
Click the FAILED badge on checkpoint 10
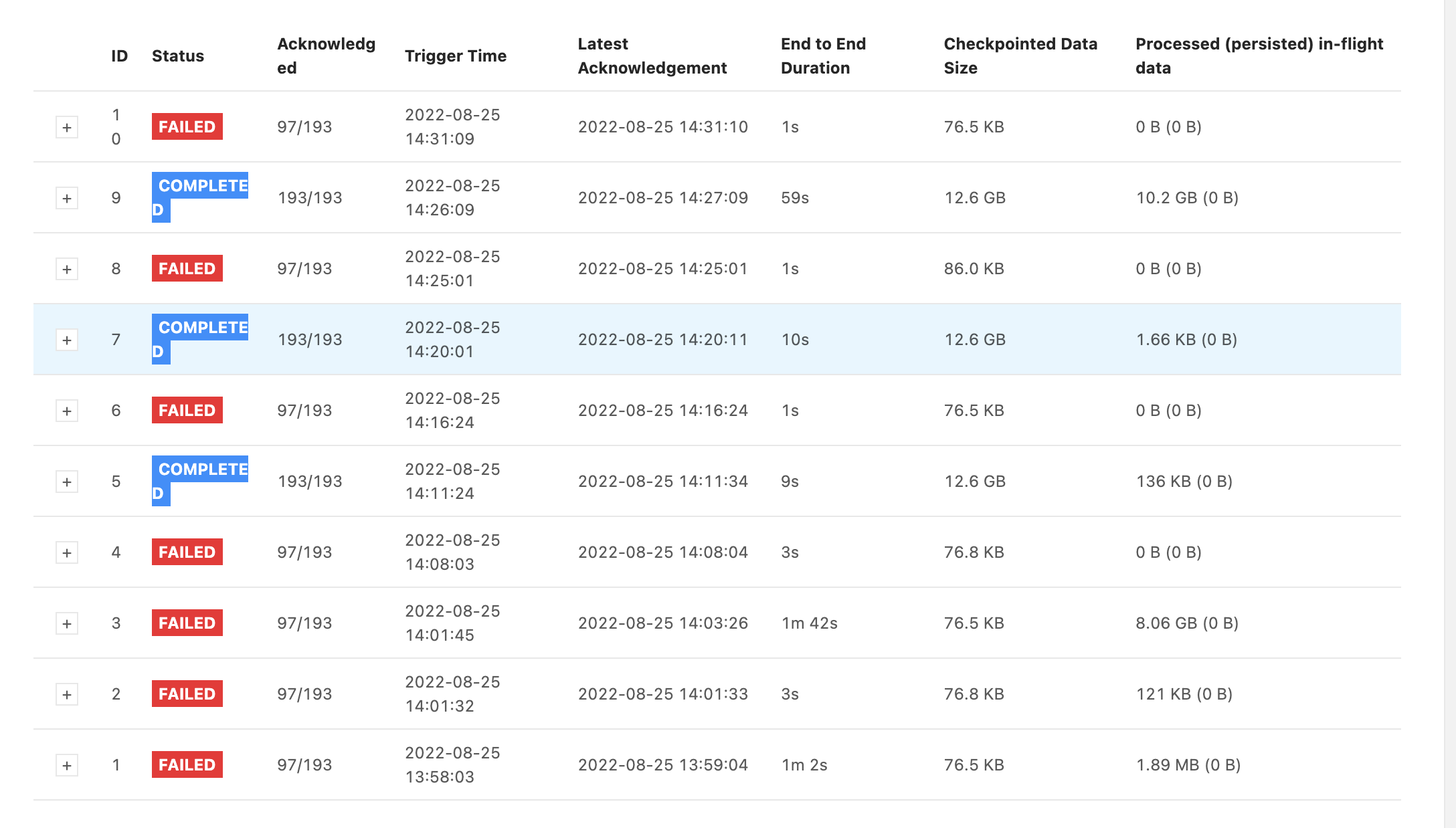(x=187, y=126)
